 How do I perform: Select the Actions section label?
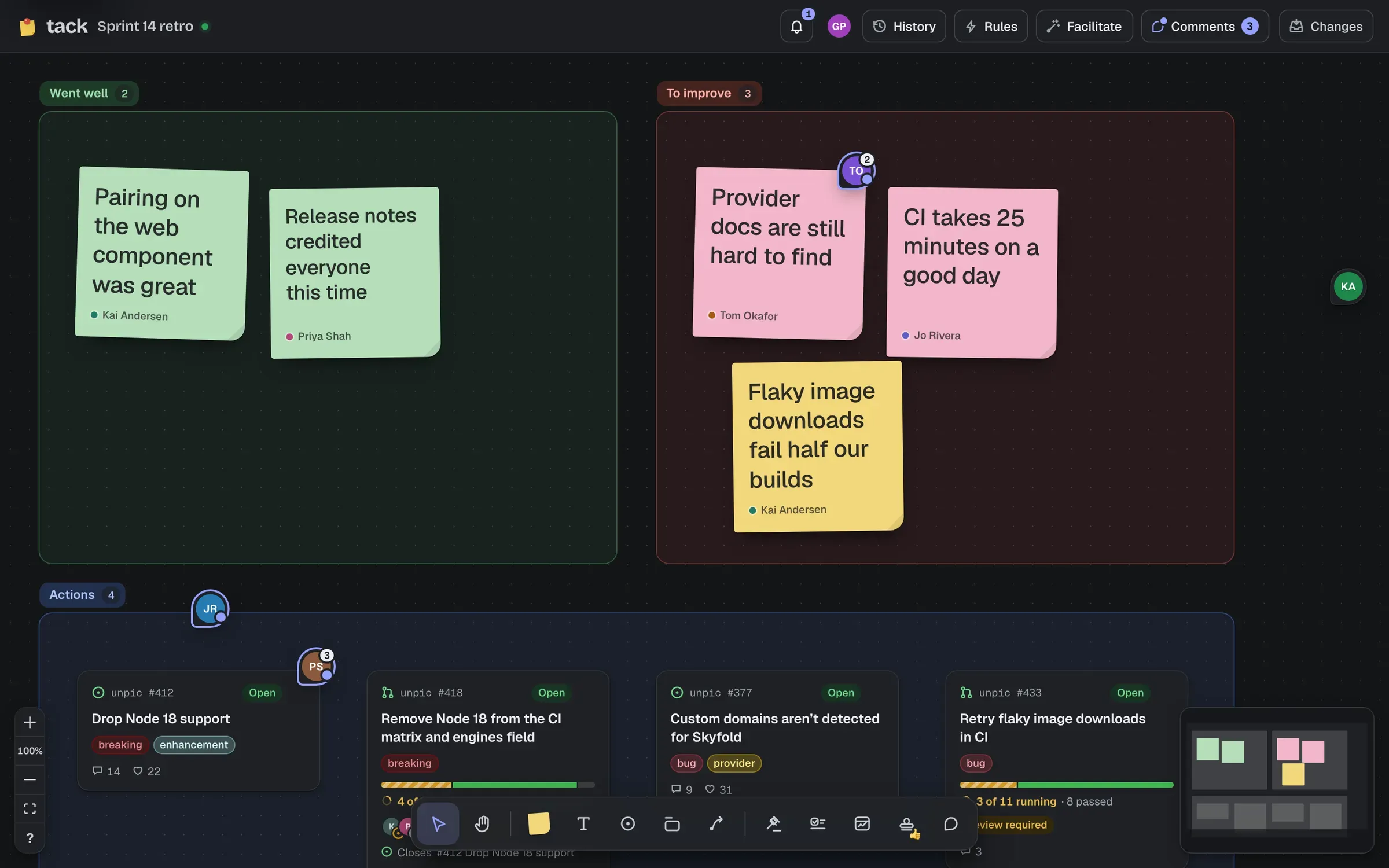pos(82,595)
